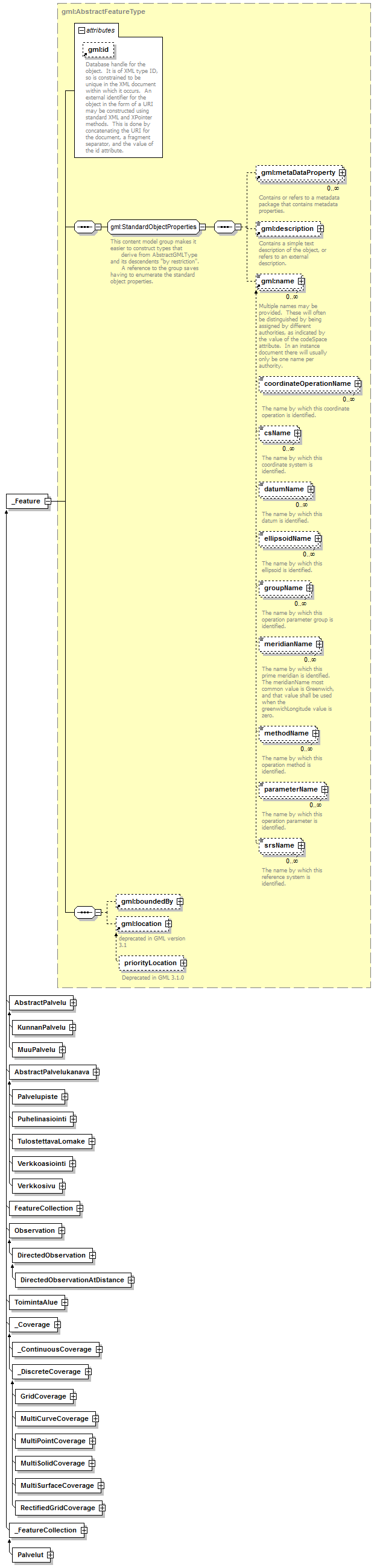
Task: Expand the Palvelupiste element
Action: 65,1097
